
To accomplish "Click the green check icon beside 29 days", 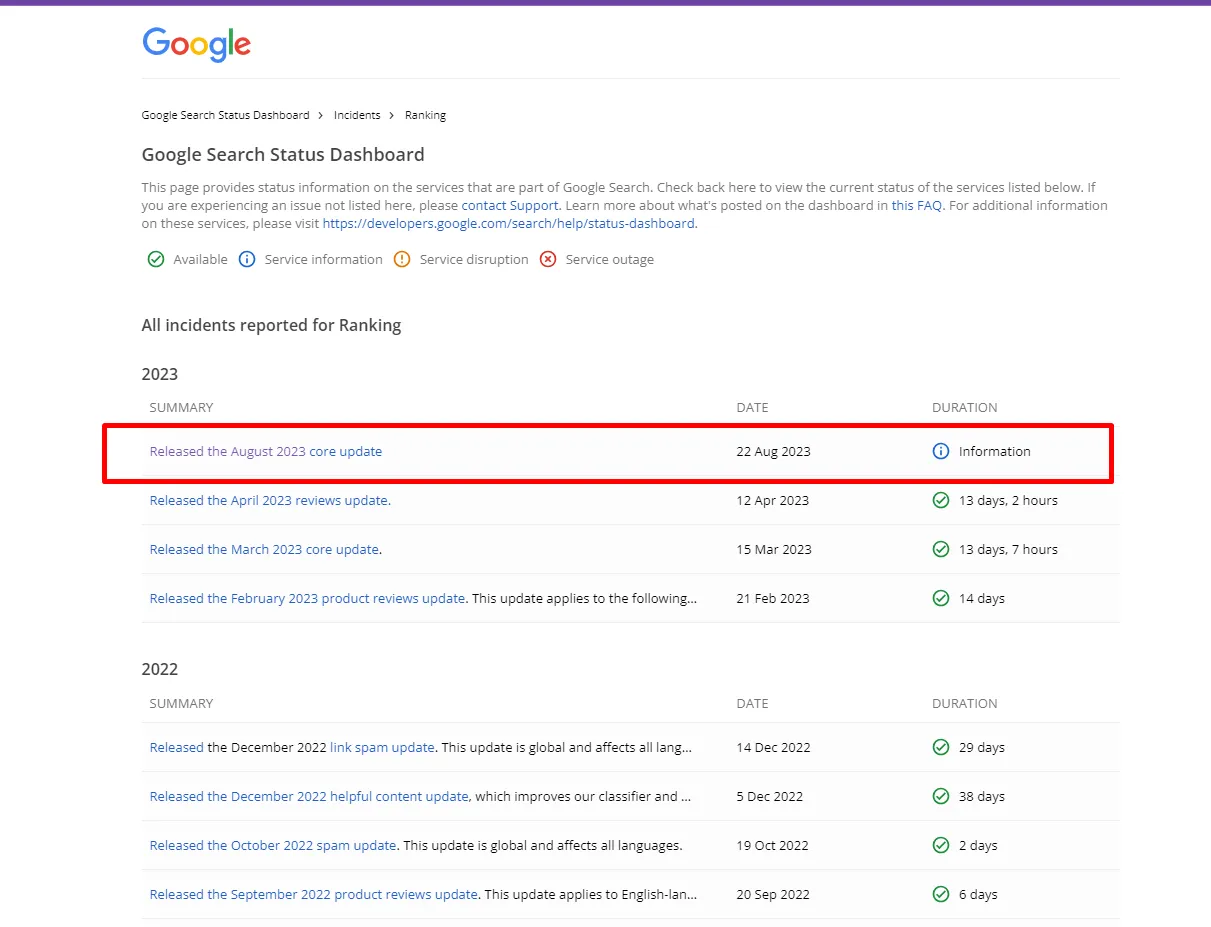I will click(x=941, y=747).
